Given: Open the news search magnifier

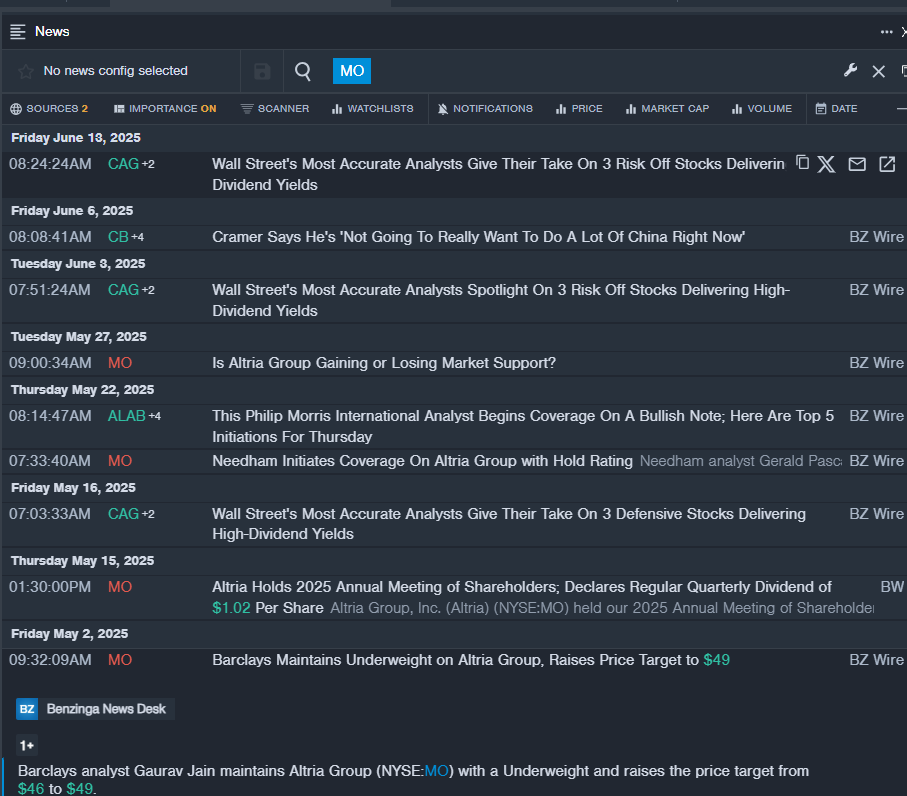Looking at the screenshot, I should [x=303, y=71].
